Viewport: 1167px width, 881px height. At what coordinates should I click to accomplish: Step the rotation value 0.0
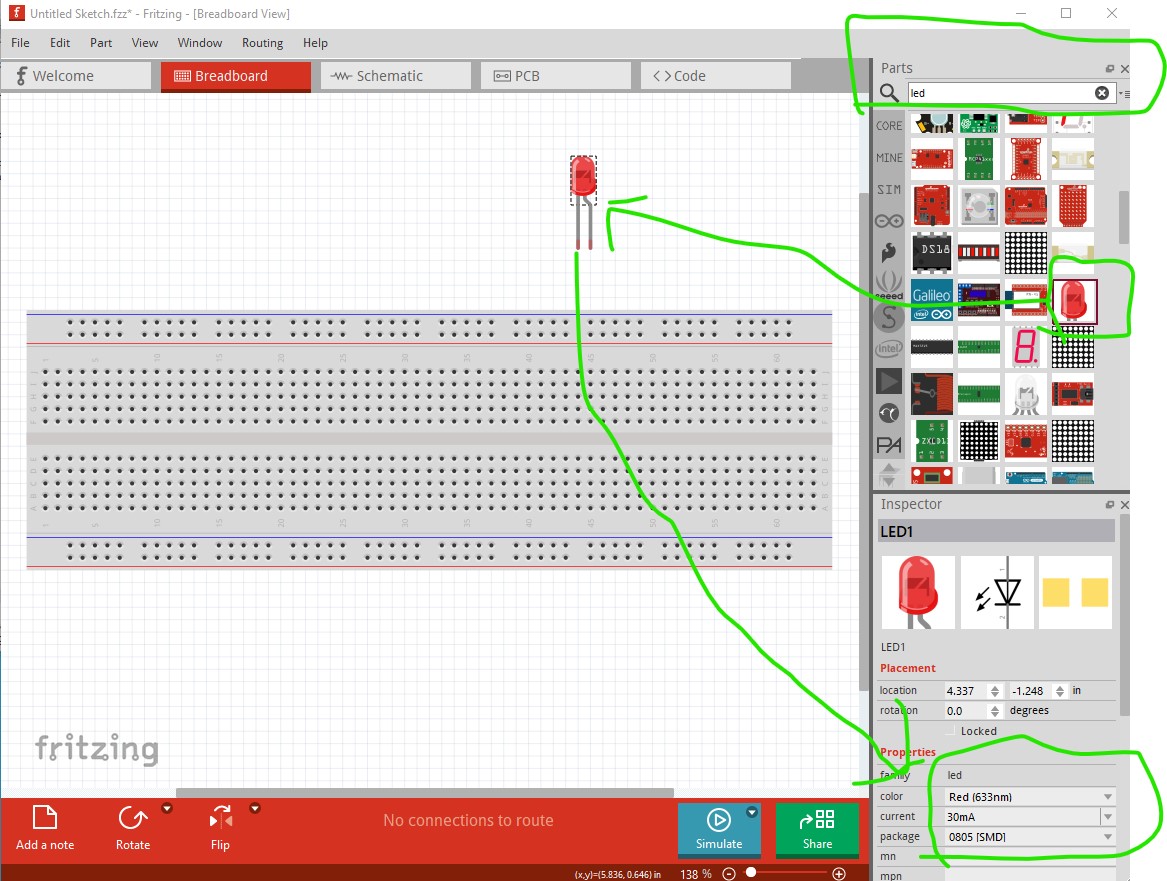coord(994,711)
